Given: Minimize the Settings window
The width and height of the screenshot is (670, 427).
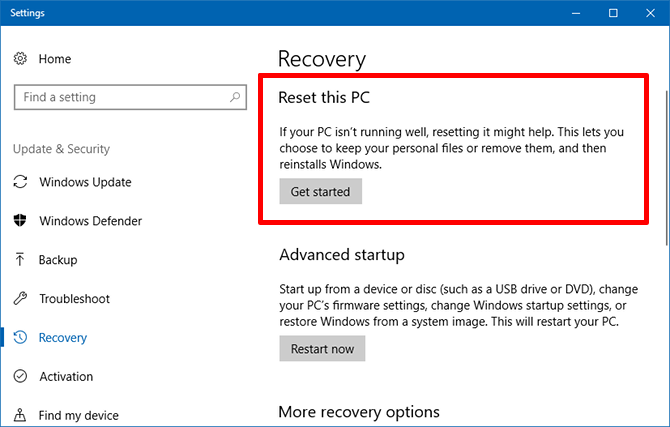Looking at the screenshot, I should coord(576,13).
